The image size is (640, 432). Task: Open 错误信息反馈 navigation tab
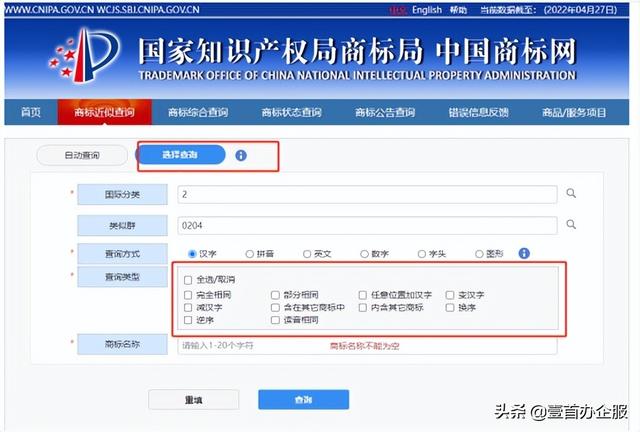click(x=478, y=112)
